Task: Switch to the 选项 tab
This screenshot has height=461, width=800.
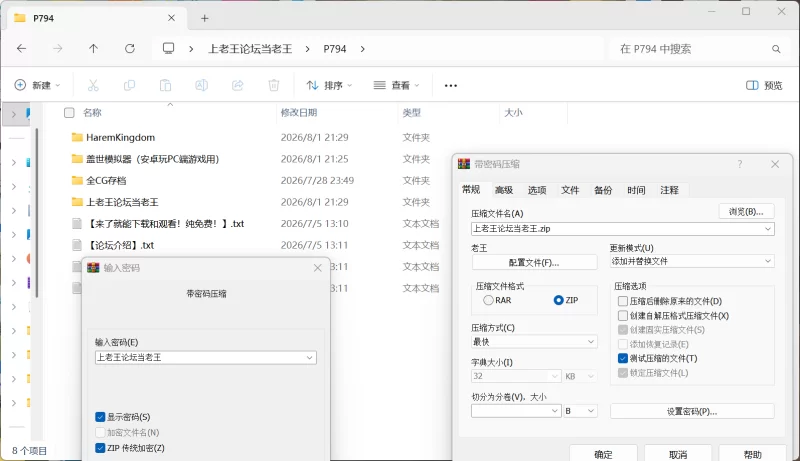Action: tap(537, 190)
